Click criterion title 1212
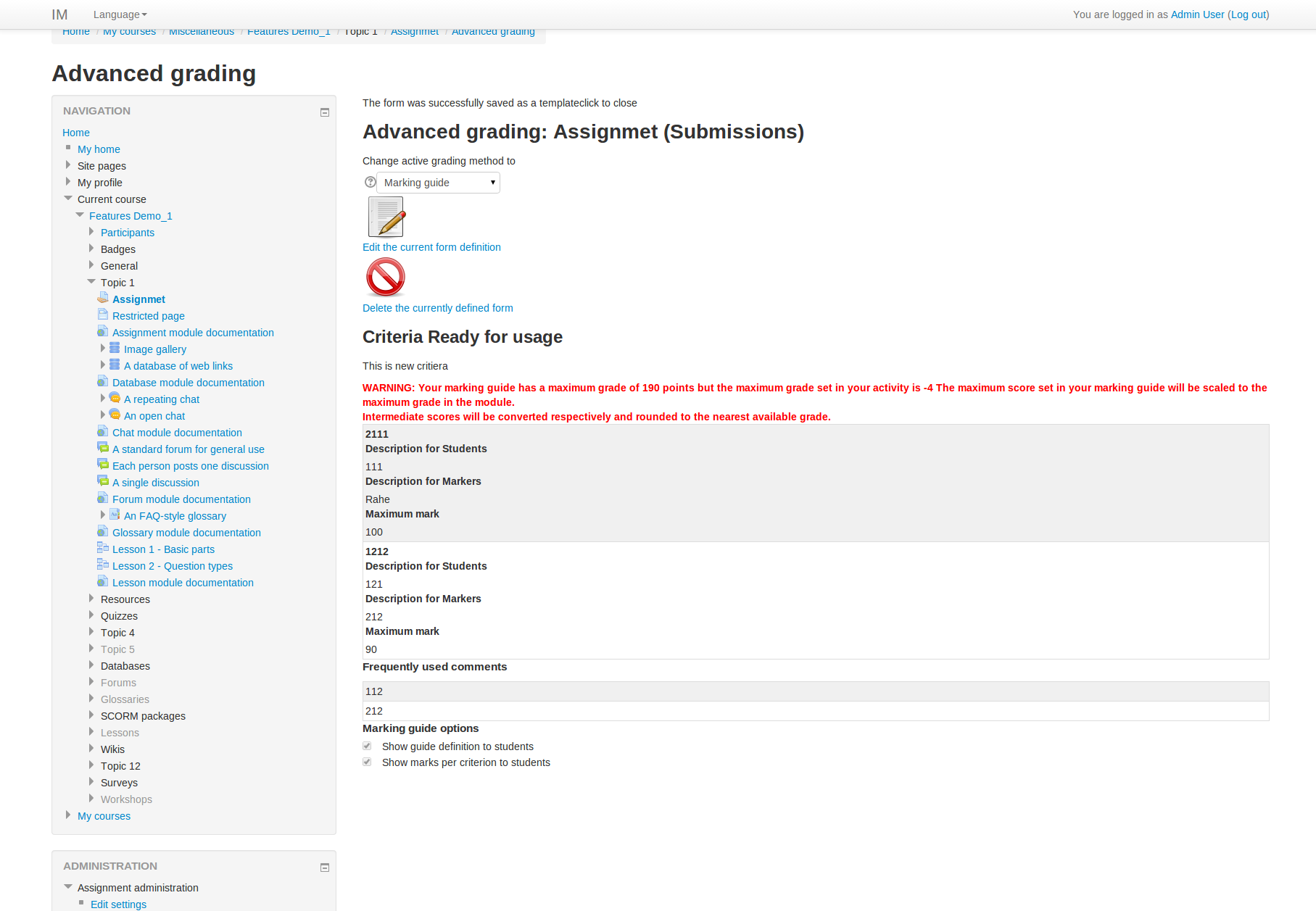Viewport: 1316px width, 911px height. click(x=377, y=552)
